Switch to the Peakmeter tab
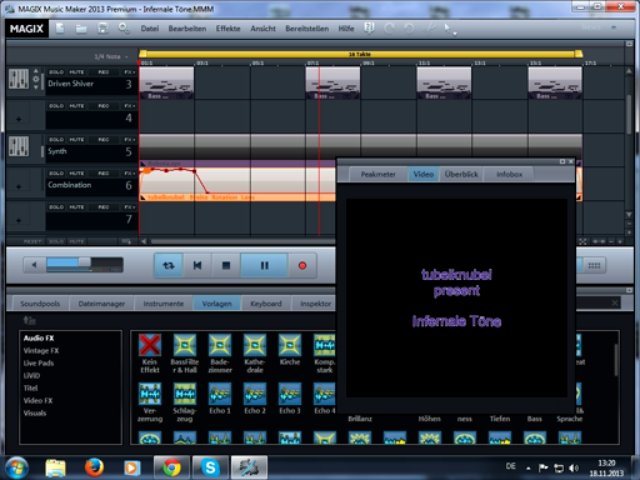The width and height of the screenshot is (640, 480). [378, 174]
